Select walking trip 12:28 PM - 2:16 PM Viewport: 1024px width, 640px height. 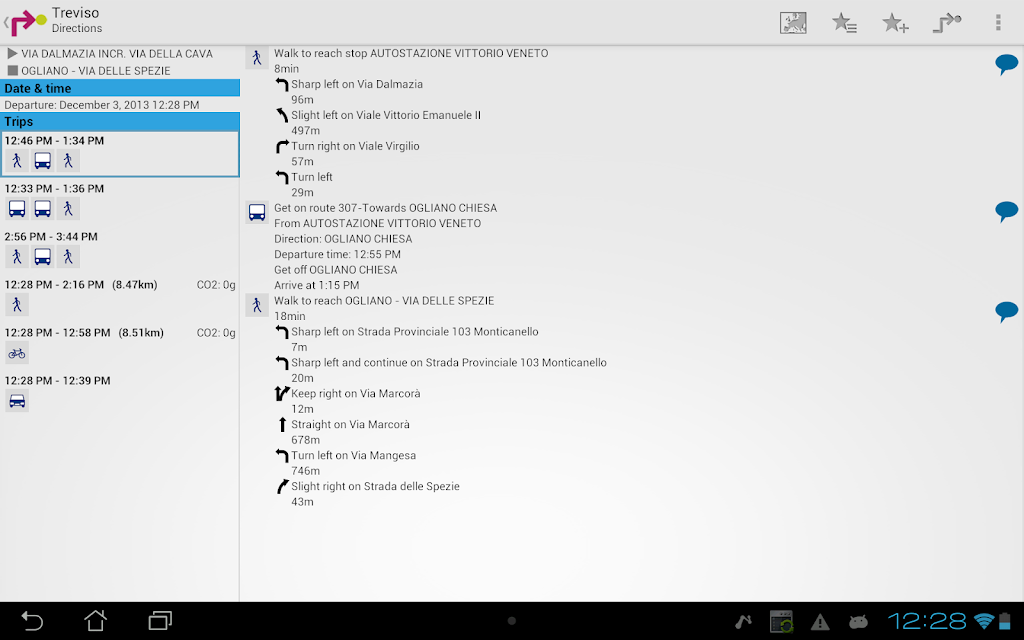pyautogui.click(x=120, y=298)
